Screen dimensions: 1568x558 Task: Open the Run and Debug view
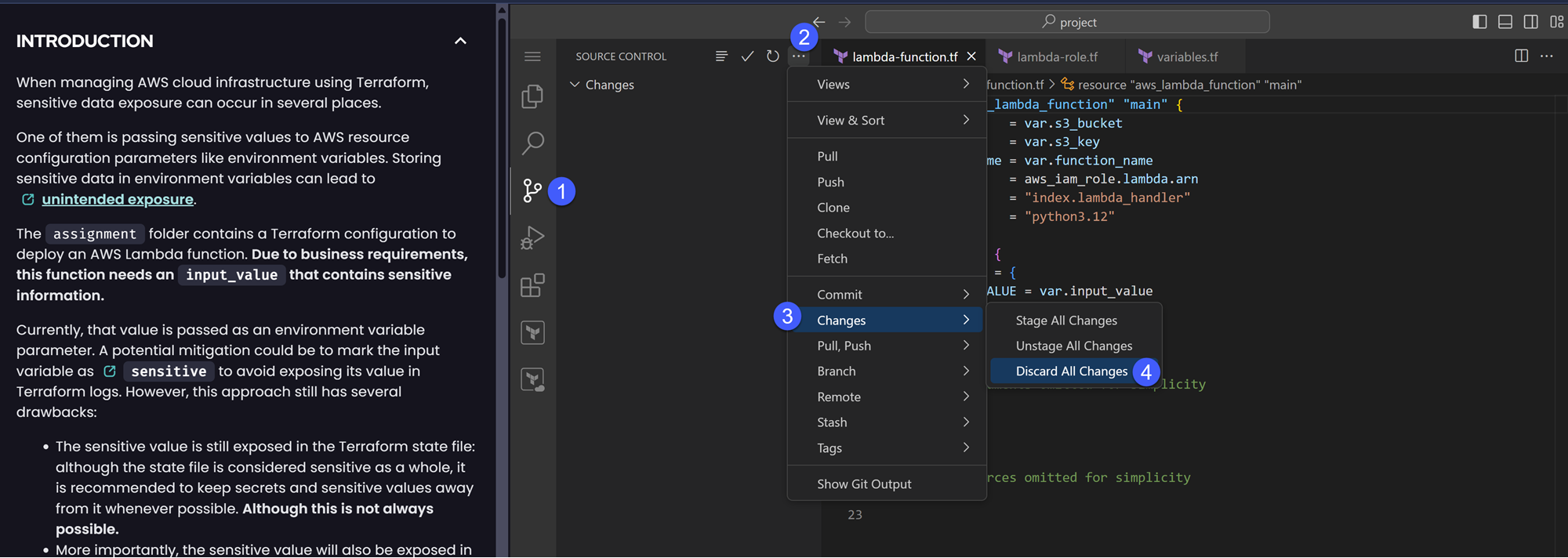click(532, 237)
